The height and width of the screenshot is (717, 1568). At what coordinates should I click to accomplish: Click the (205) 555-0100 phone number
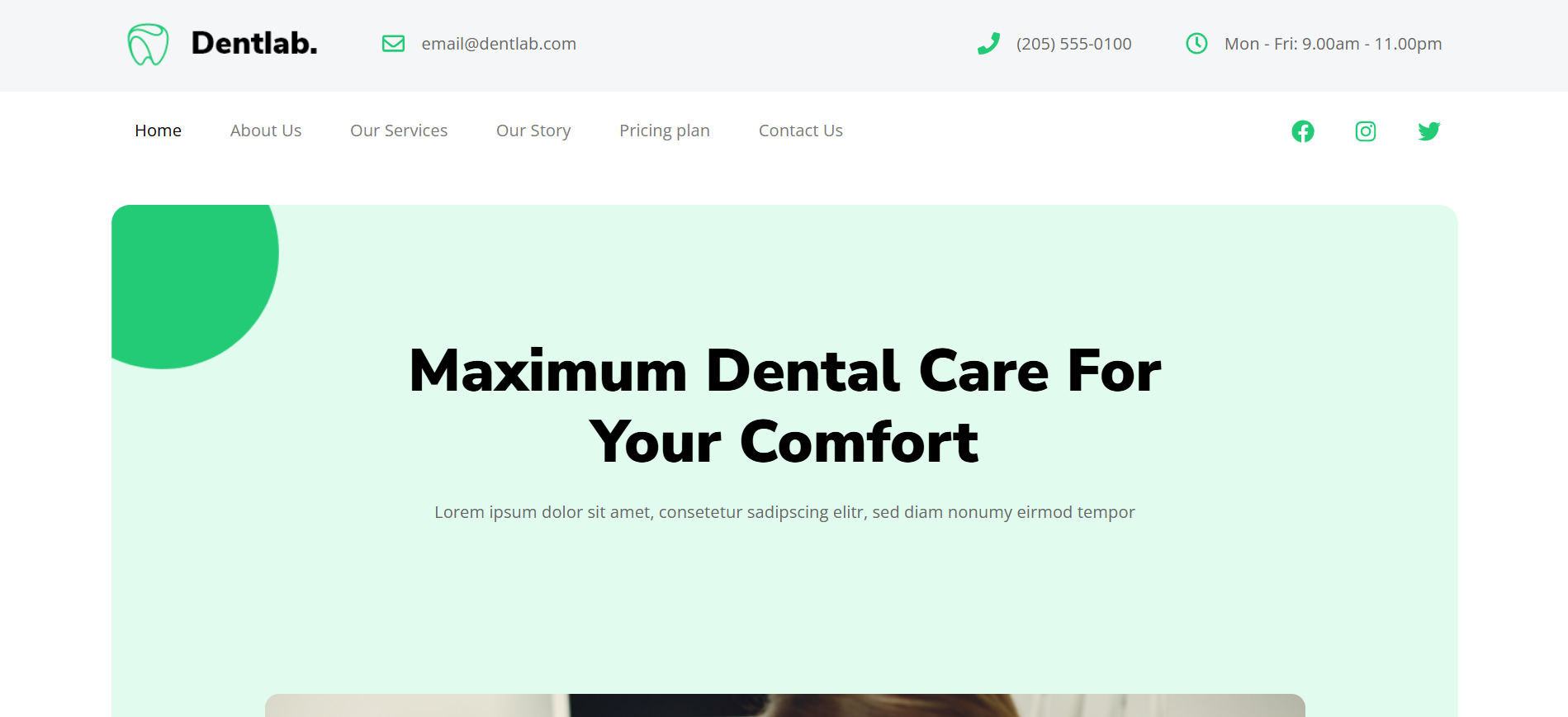tap(1074, 44)
